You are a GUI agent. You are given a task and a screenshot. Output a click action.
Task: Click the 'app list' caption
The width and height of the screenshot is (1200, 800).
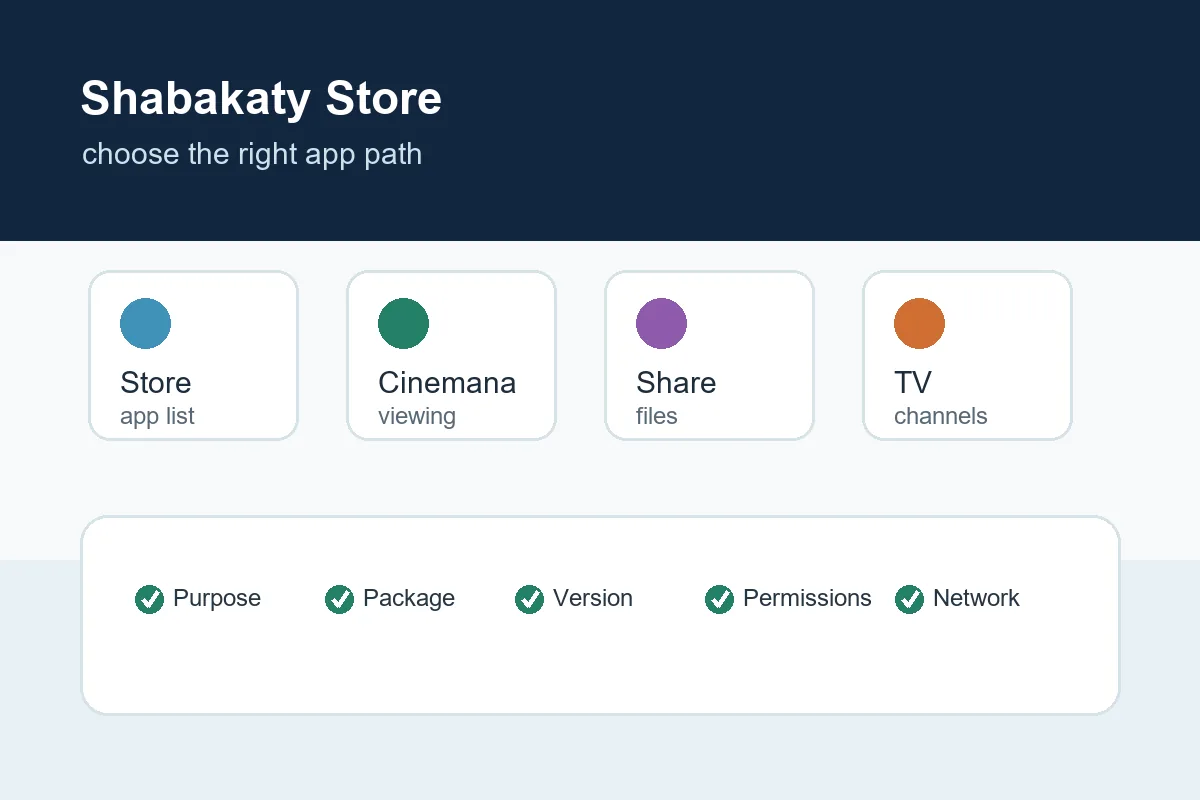point(157,416)
